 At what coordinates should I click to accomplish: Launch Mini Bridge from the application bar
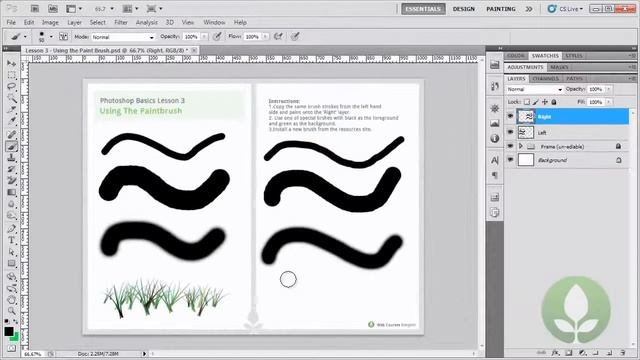click(53, 9)
